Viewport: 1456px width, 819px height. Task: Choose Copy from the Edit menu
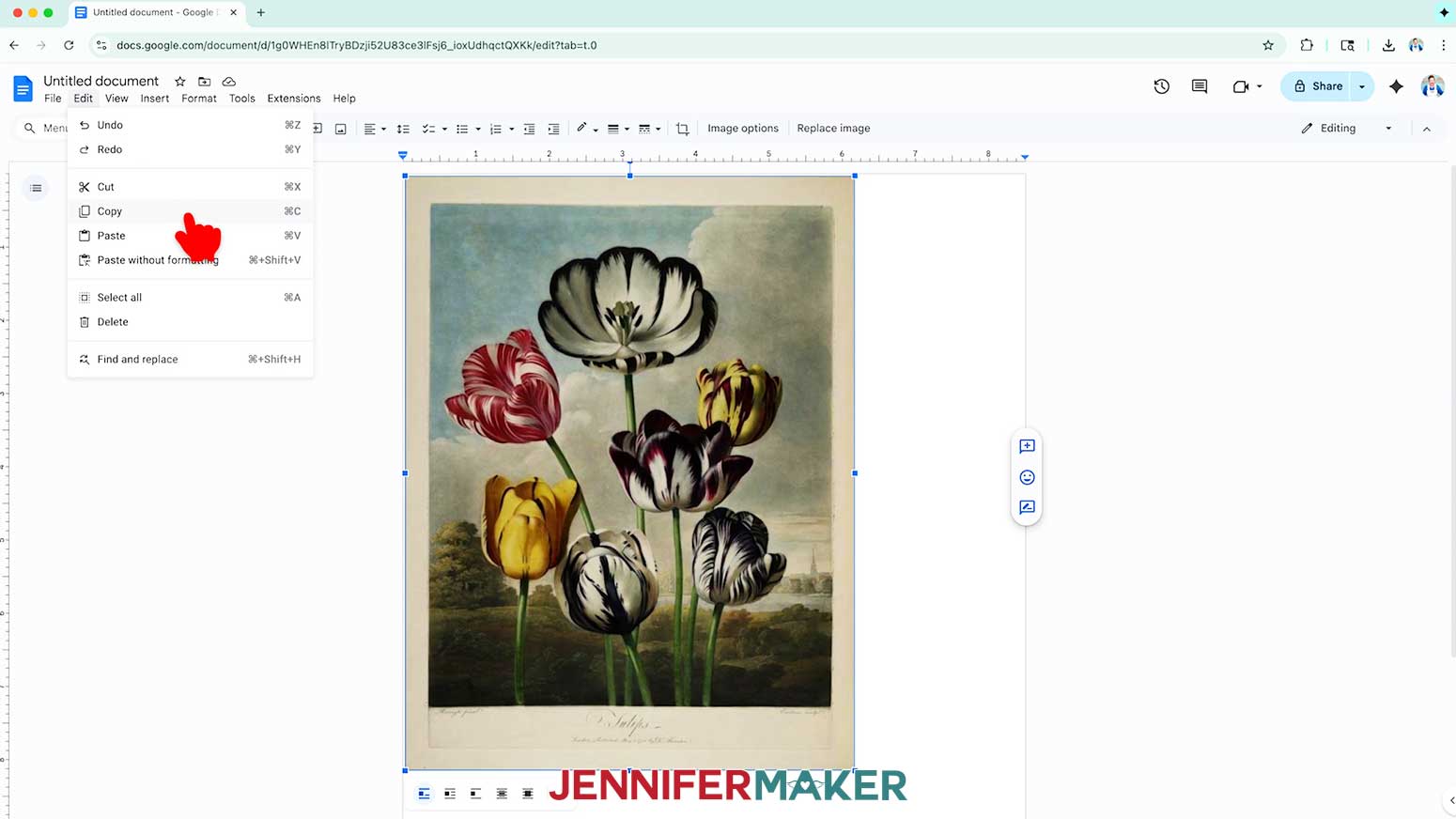point(190,211)
